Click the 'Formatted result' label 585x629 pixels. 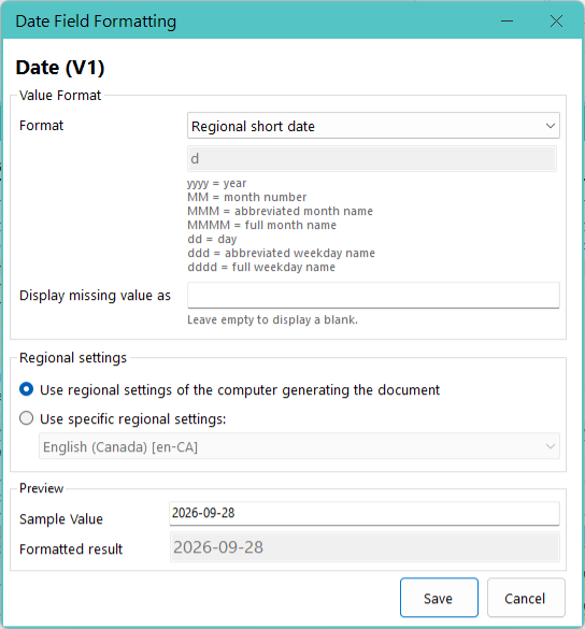coord(71,549)
